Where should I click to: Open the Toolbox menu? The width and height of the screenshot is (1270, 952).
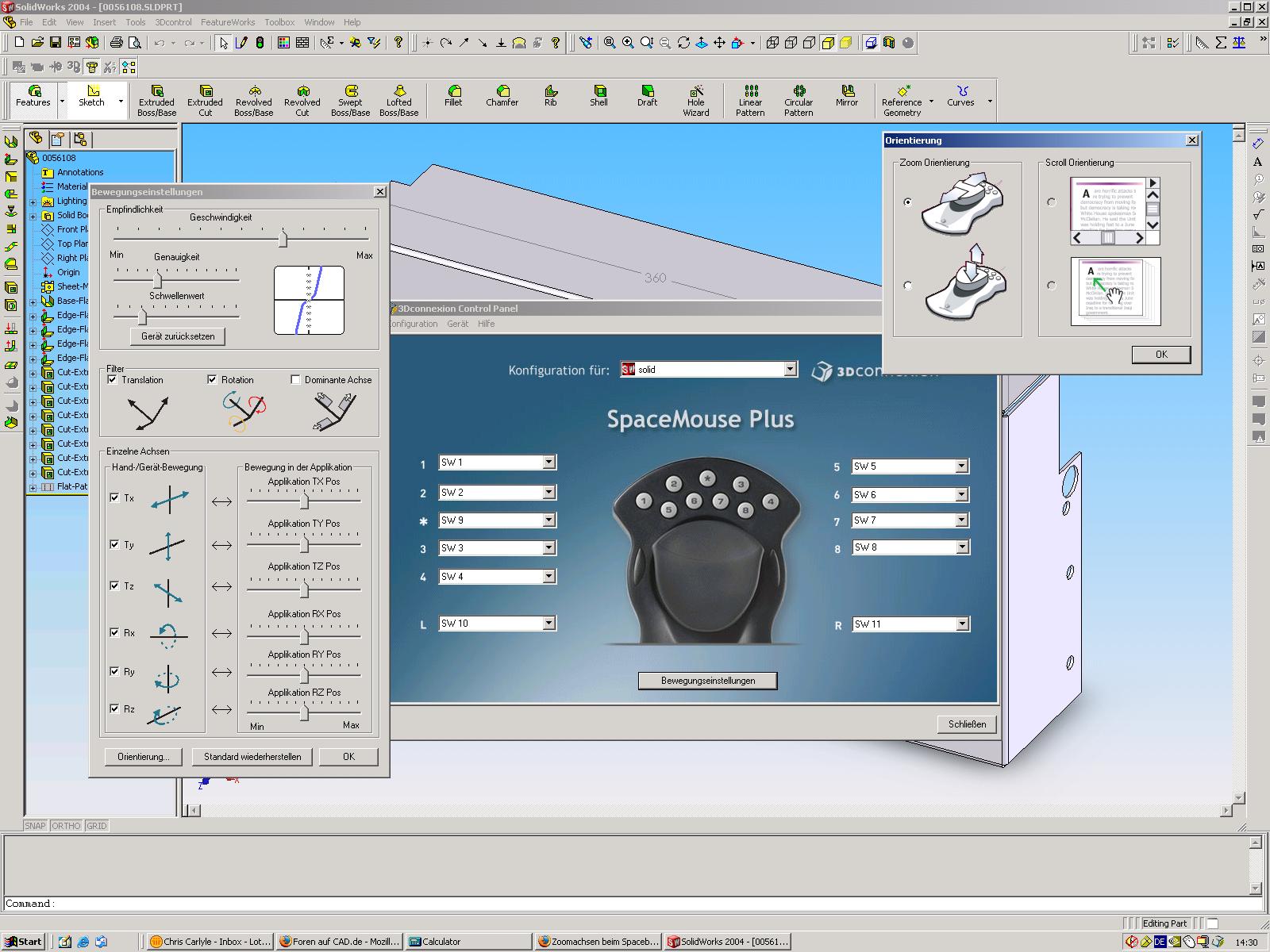(x=279, y=22)
